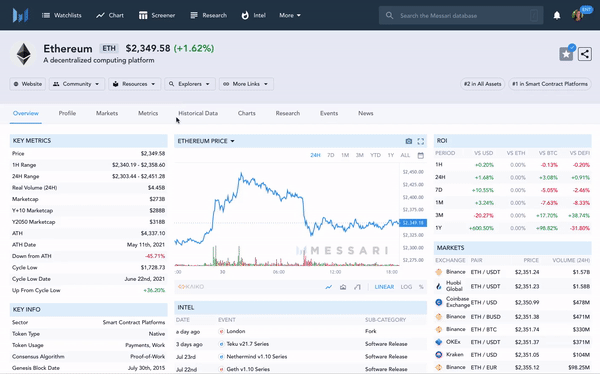Click the share icon button

point(585,54)
